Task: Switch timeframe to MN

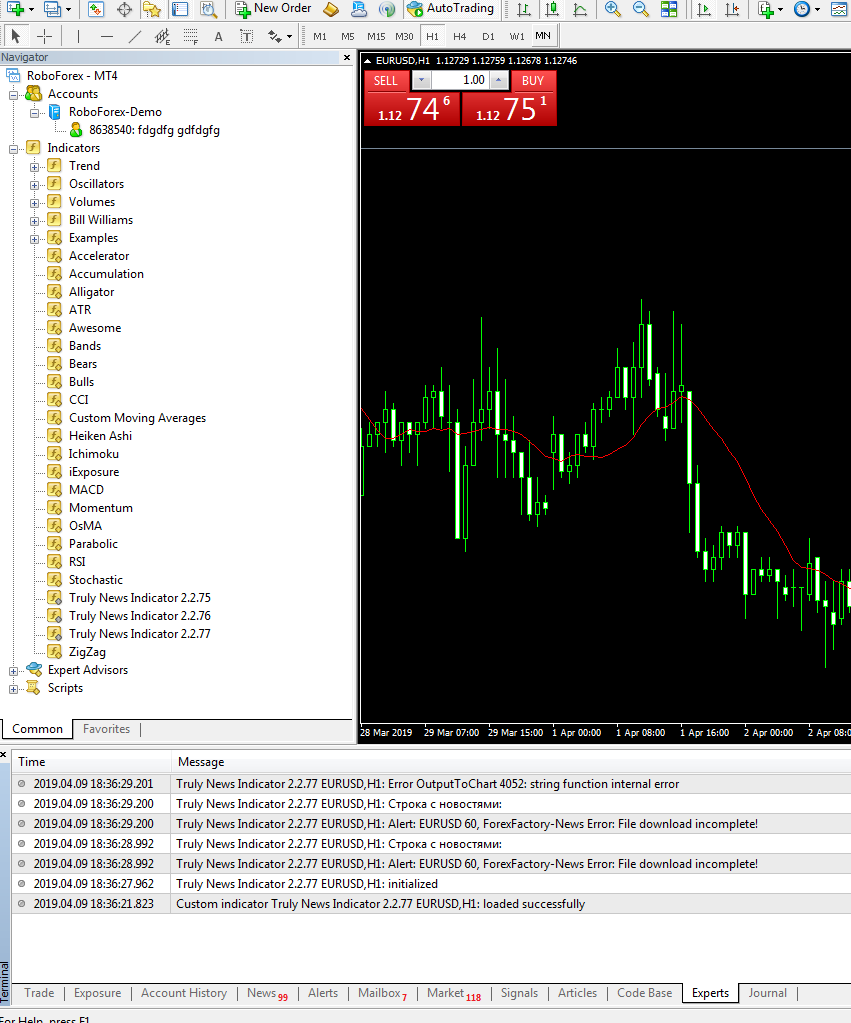Action: [x=543, y=36]
